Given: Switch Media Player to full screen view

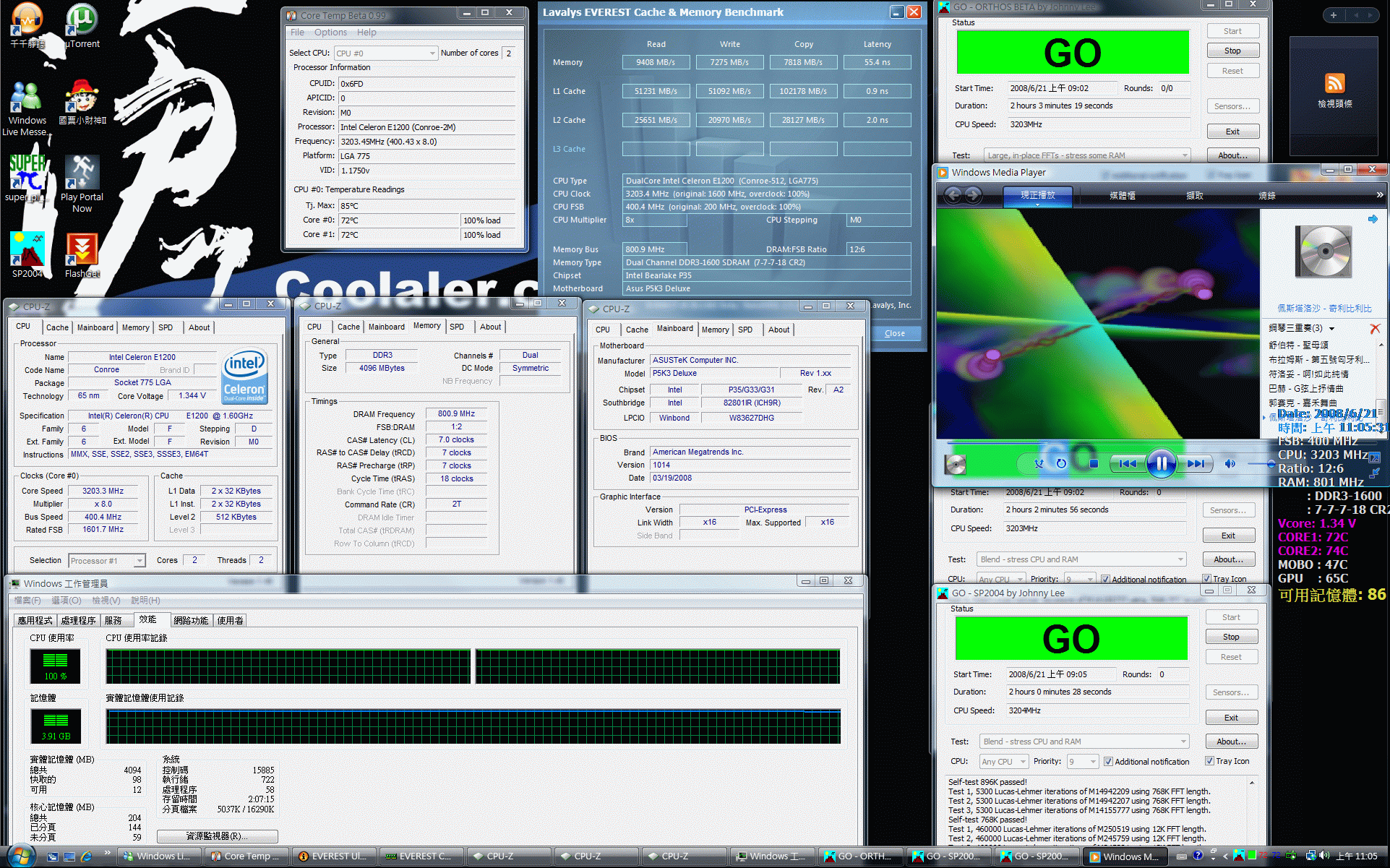Looking at the screenshot, I should 1375,457.
